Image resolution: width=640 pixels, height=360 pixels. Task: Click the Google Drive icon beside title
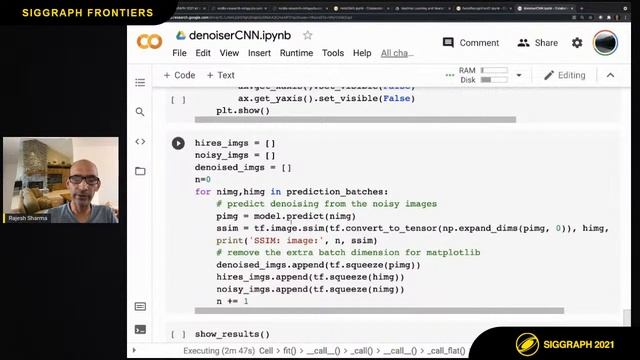180,36
